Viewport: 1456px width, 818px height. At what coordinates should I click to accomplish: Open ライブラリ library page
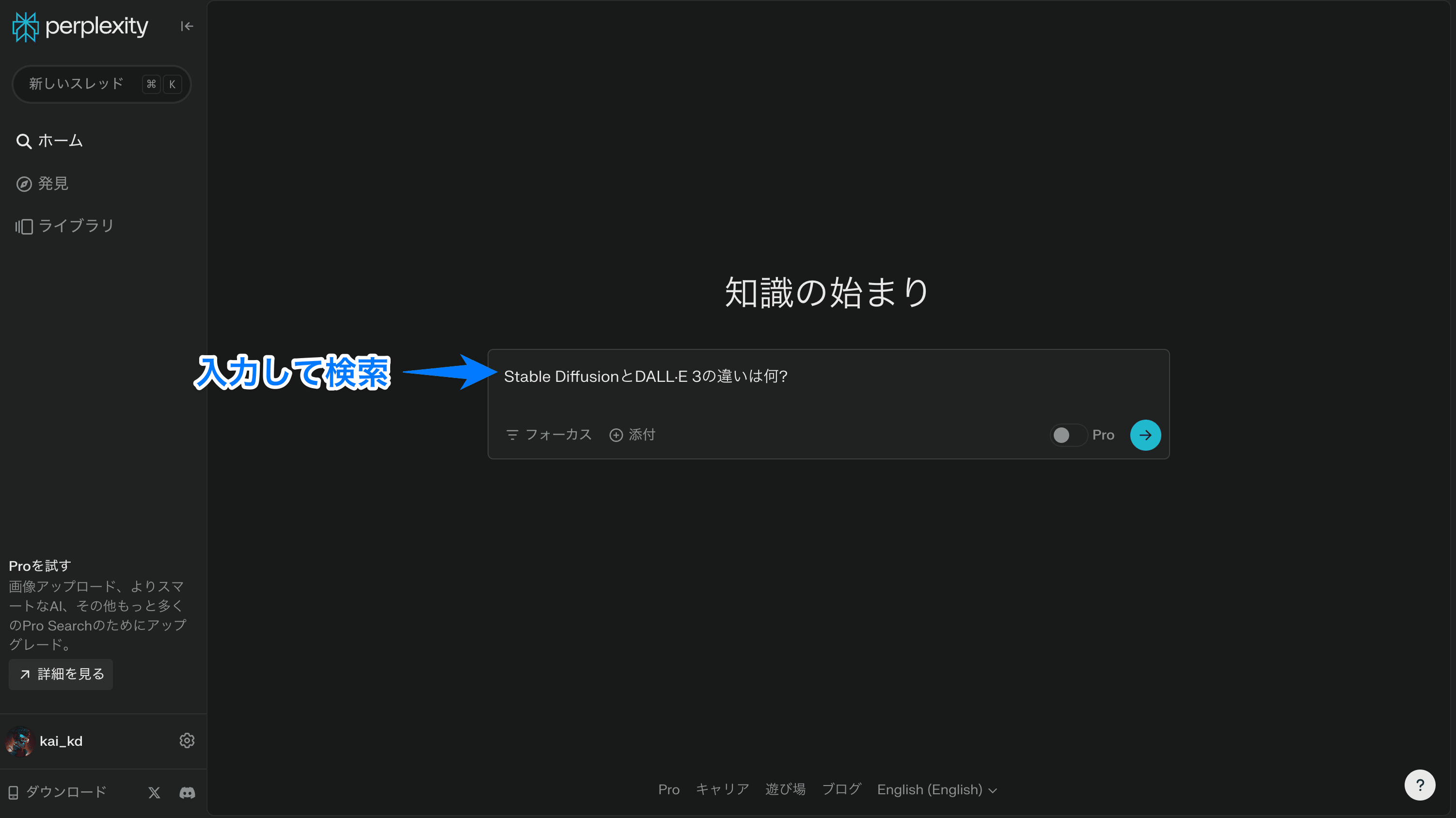point(65,226)
